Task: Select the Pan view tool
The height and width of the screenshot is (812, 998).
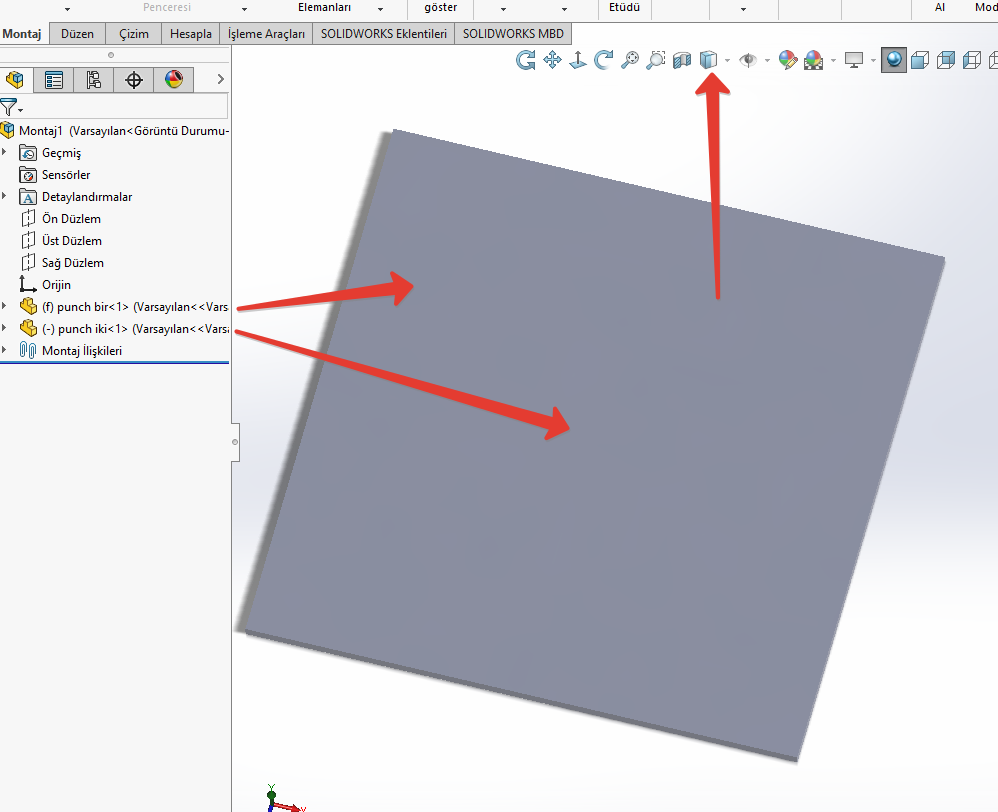Action: [552, 60]
